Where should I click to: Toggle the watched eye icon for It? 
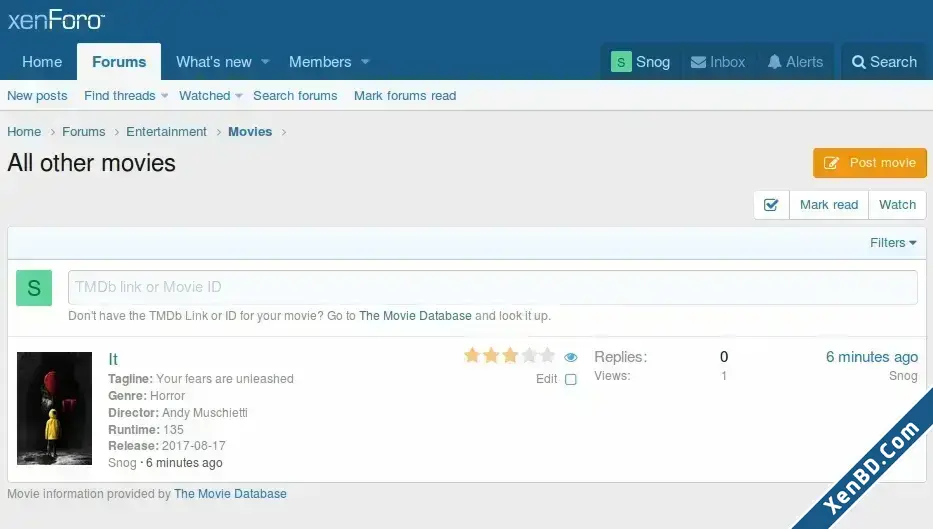[x=571, y=357]
